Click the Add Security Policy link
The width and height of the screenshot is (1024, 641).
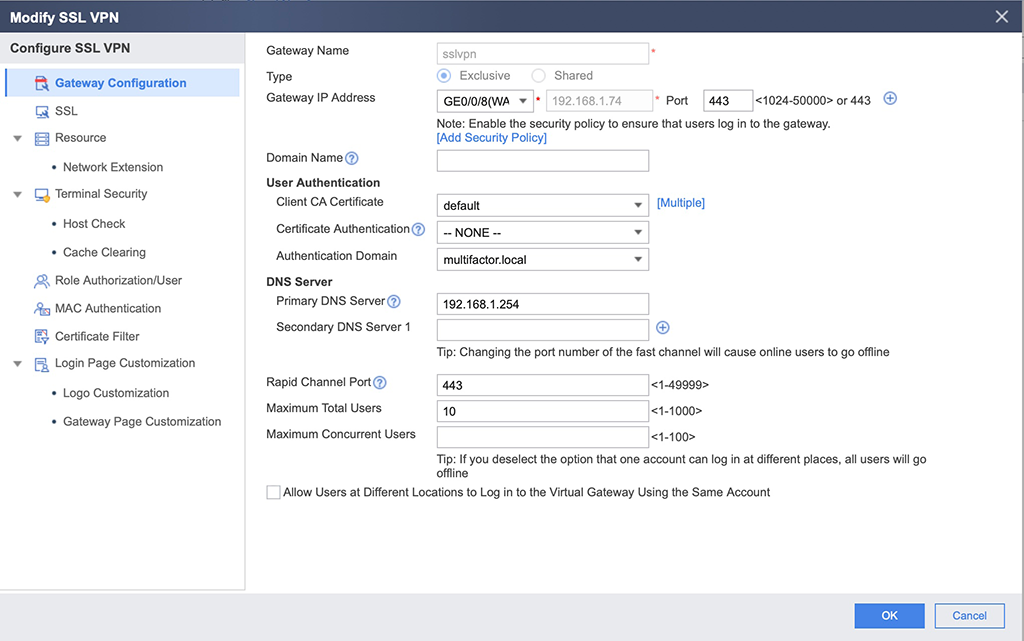pos(491,138)
